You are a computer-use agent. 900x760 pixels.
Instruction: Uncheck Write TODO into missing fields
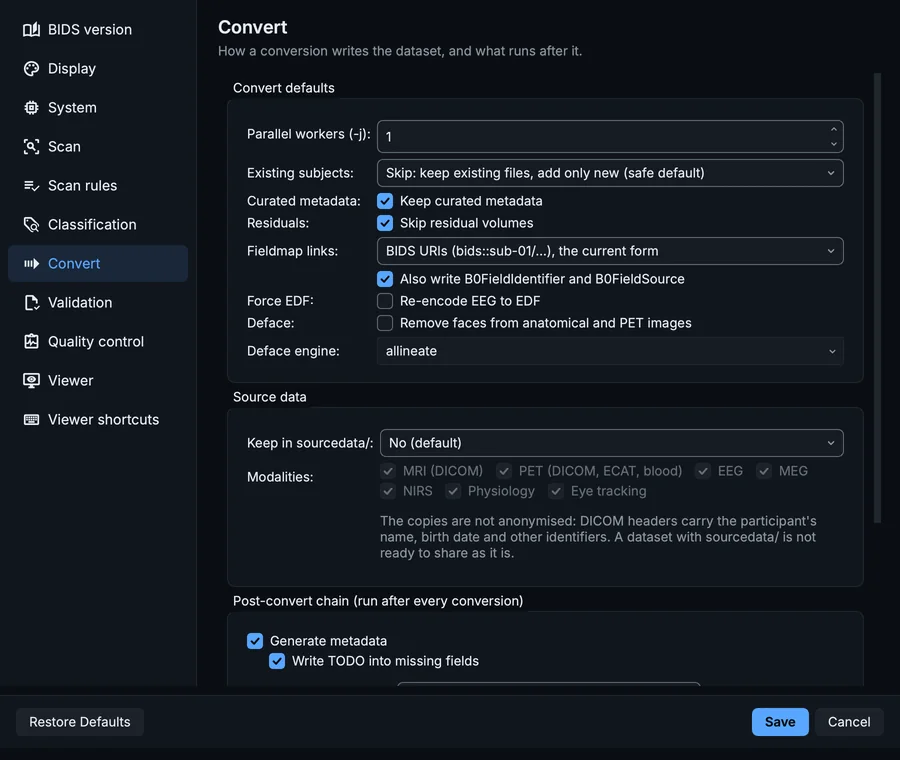tap(277, 661)
